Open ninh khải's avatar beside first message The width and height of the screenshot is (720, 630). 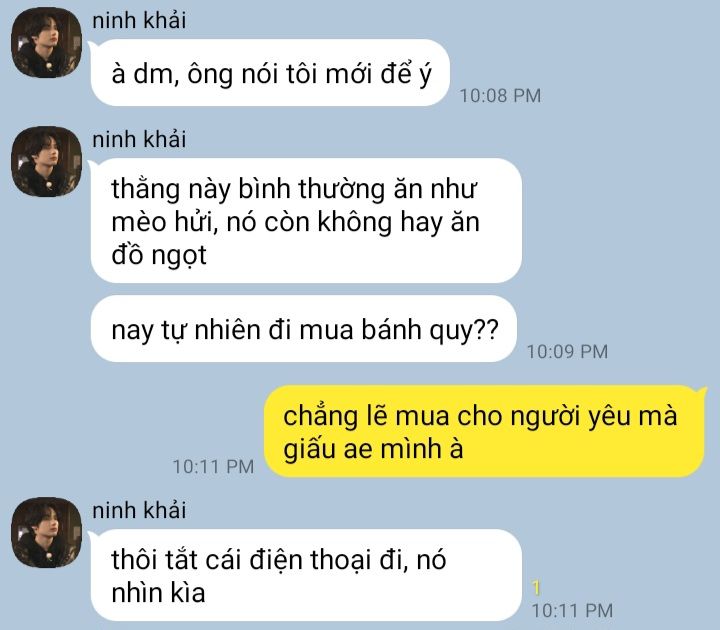[x=46, y=42]
